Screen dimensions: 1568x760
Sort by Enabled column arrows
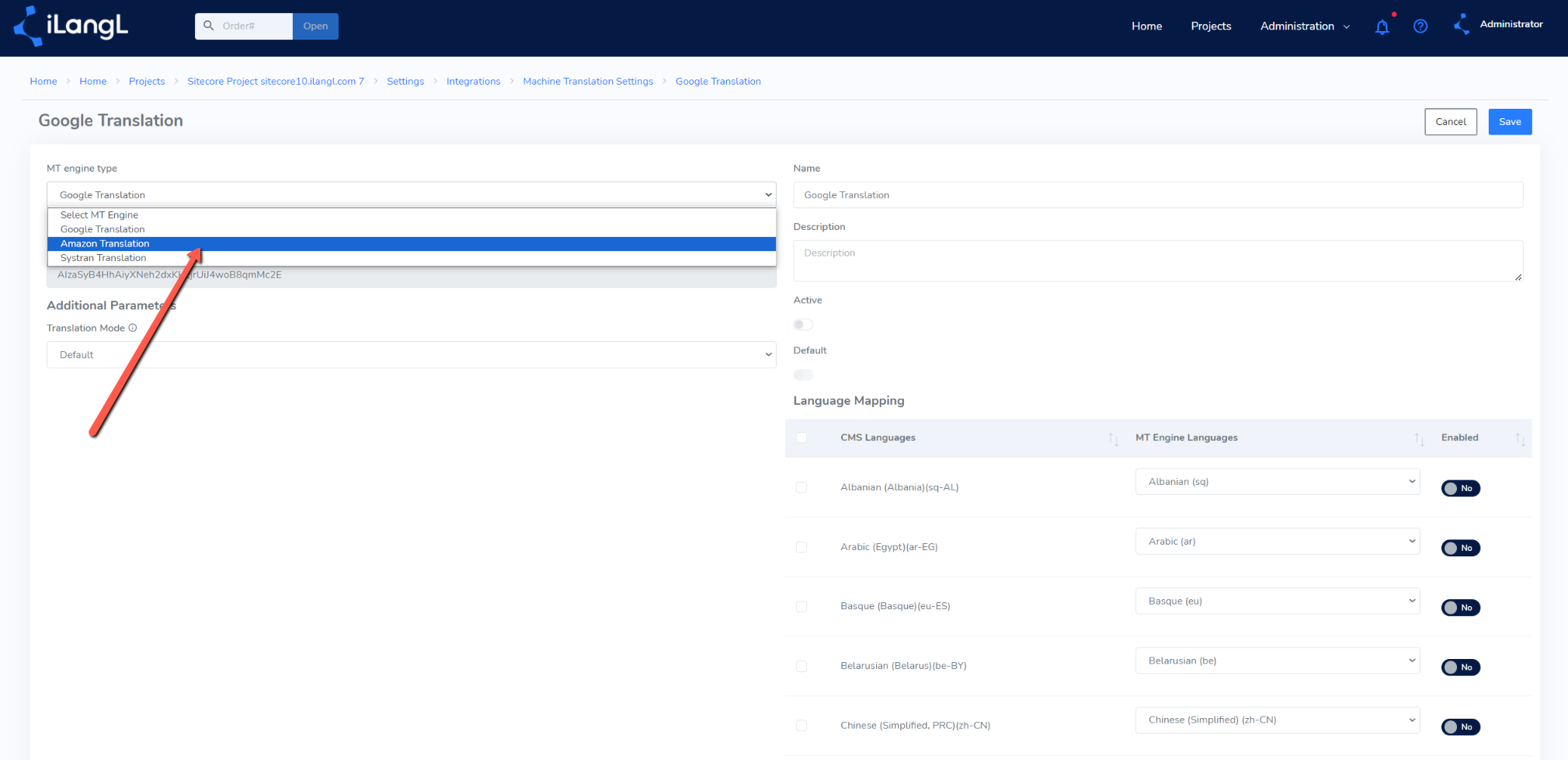(x=1520, y=439)
